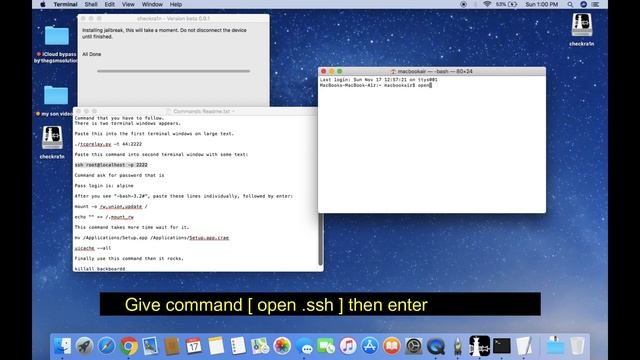Open System Preferences gear in dock
This screenshot has height=360, width=640.
413,346
